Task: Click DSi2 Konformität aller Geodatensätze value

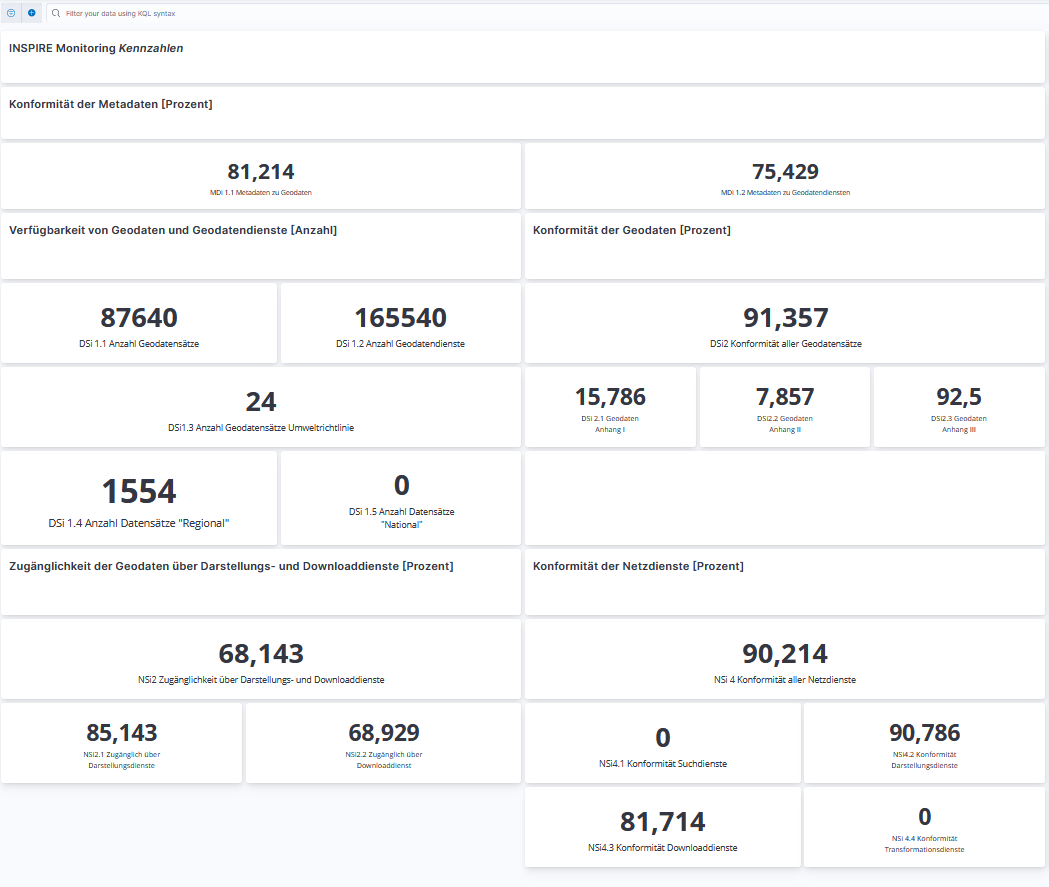Action: coord(785,319)
